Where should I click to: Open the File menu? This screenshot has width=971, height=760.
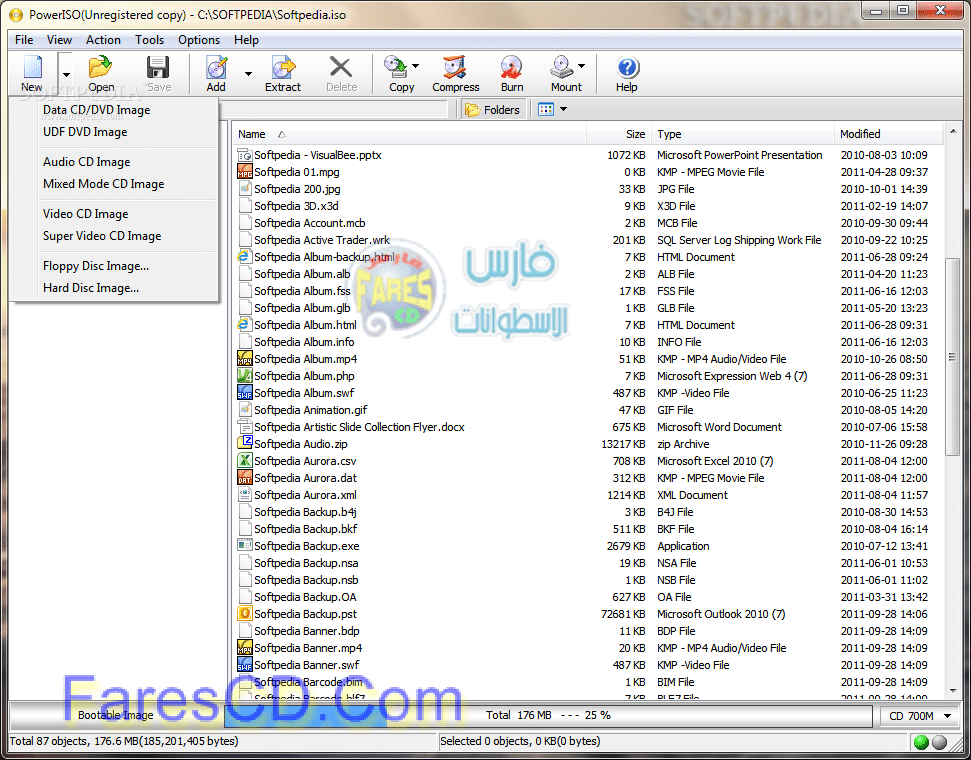[x=24, y=40]
